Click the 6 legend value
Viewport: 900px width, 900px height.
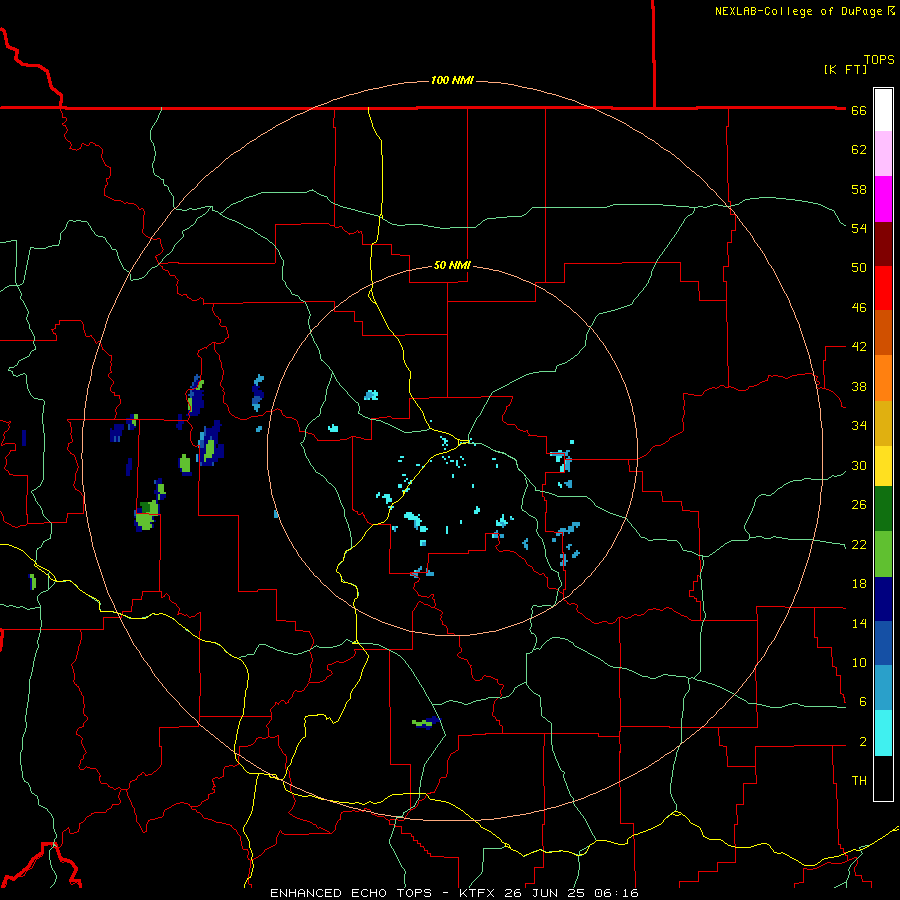tap(862, 702)
